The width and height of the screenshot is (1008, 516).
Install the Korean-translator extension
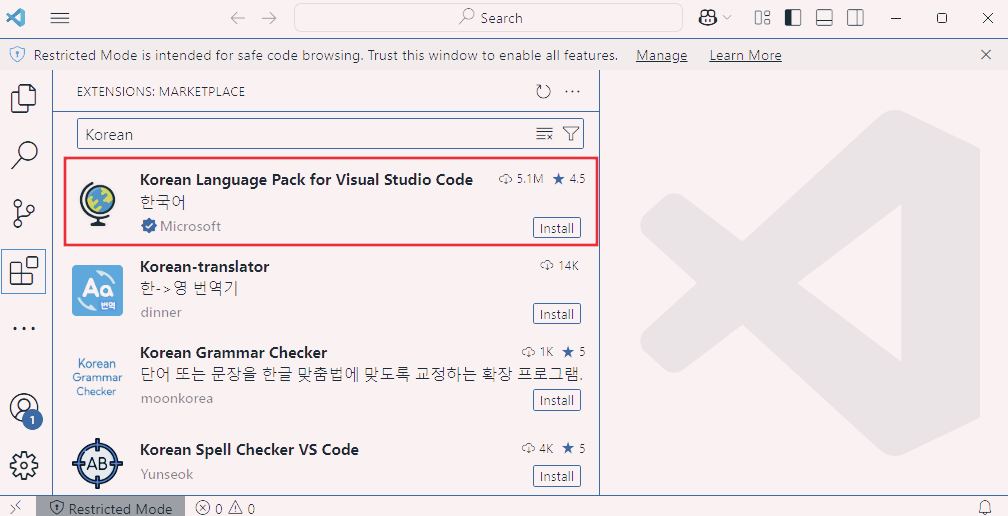click(x=557, y=314)
